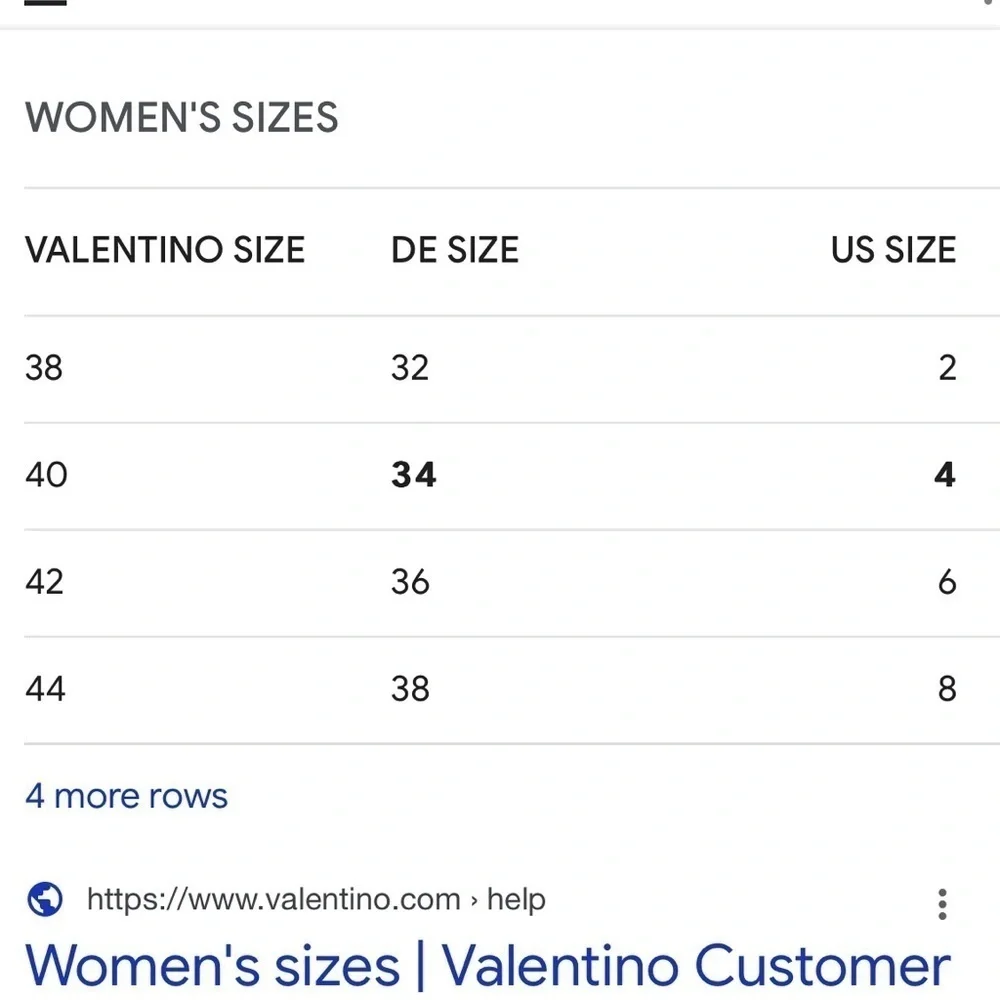
Task: Click the US size 2 cell
Action: [947, 368]
